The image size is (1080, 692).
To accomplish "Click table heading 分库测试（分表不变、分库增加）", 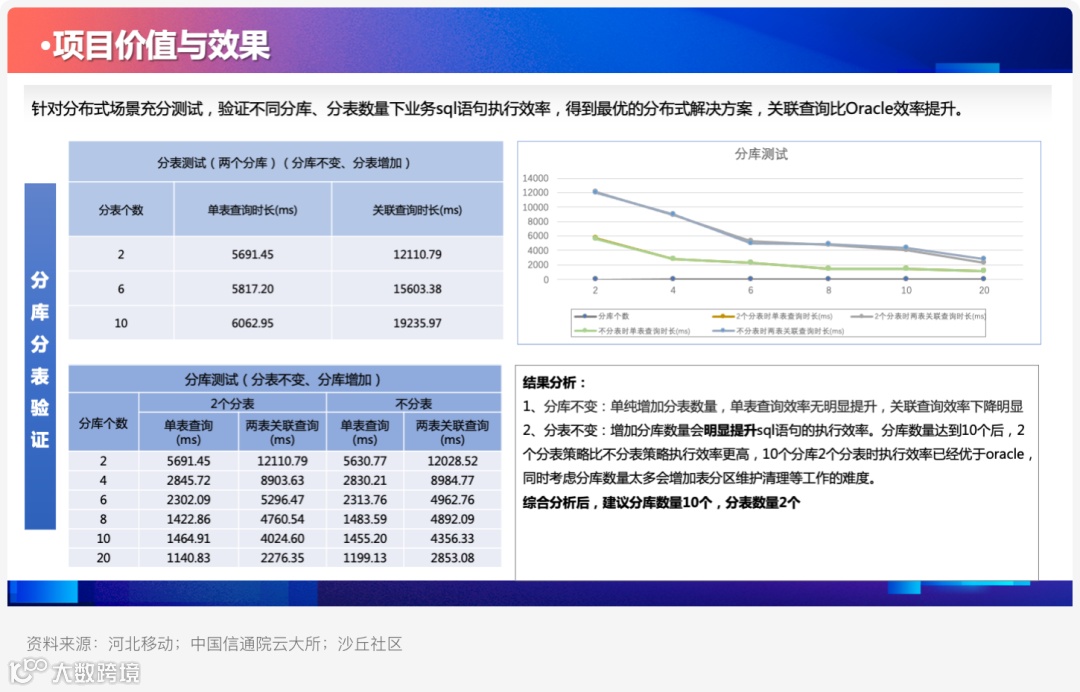I will click(283, 379).
